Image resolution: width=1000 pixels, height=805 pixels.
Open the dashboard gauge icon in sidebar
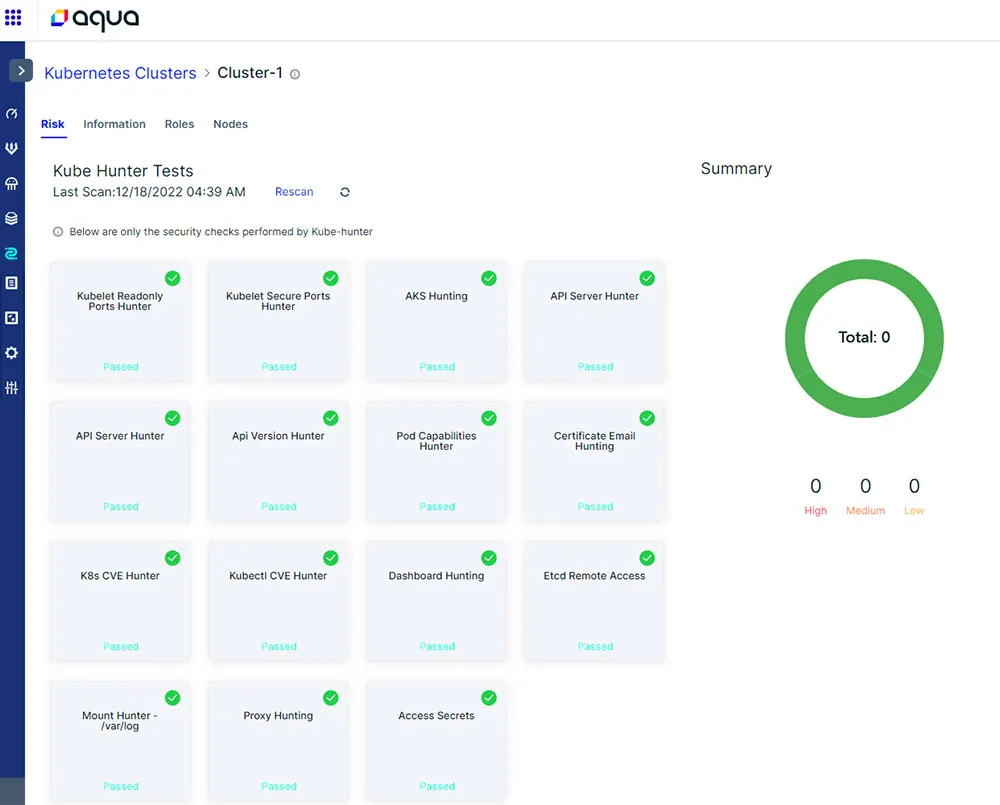[x=11, y=114]
